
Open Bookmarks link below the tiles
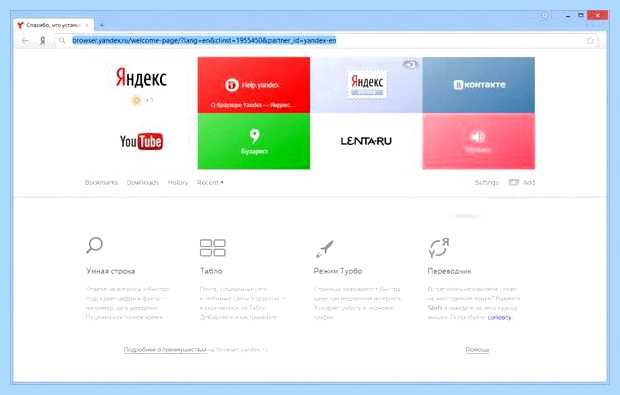pyautogui.click(x=101, y=182)
